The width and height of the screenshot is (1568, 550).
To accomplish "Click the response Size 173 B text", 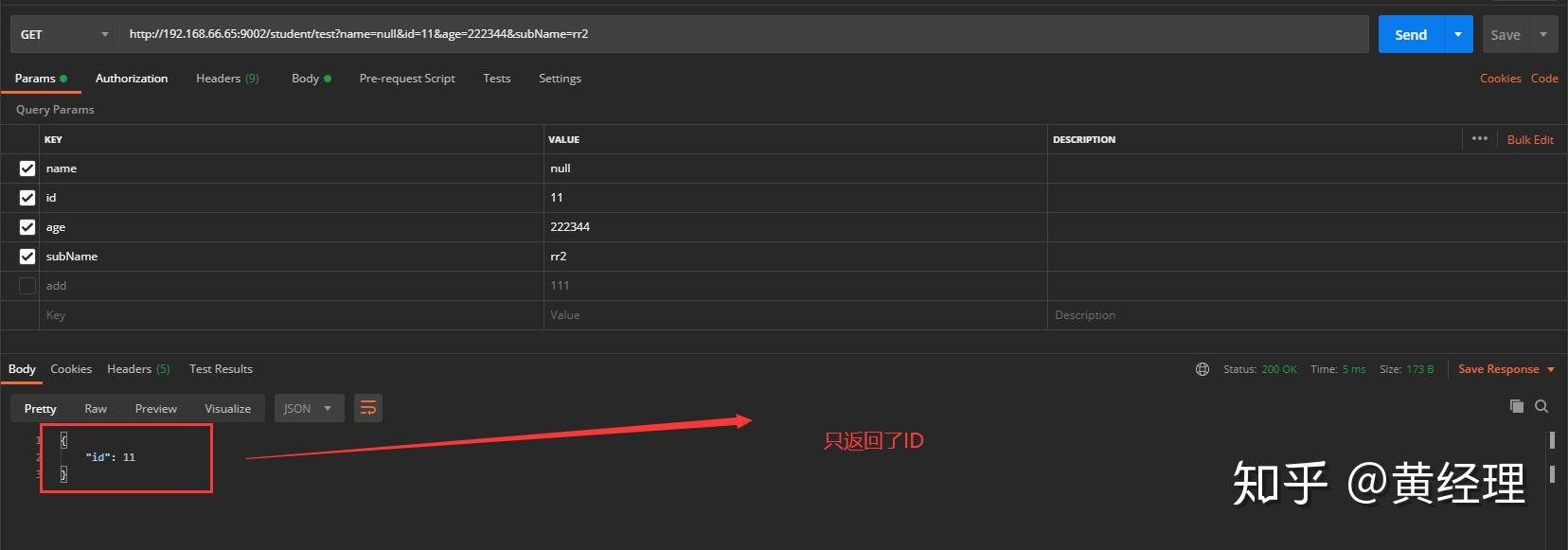I will [x=1406, y=369].
